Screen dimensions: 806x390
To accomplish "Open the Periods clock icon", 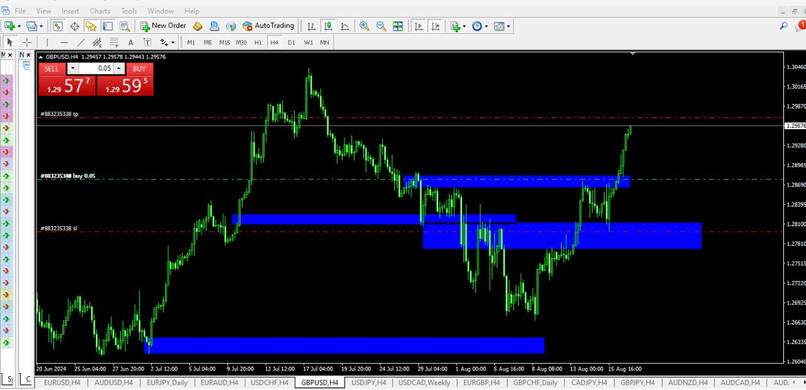I will (x=477, y=26).
